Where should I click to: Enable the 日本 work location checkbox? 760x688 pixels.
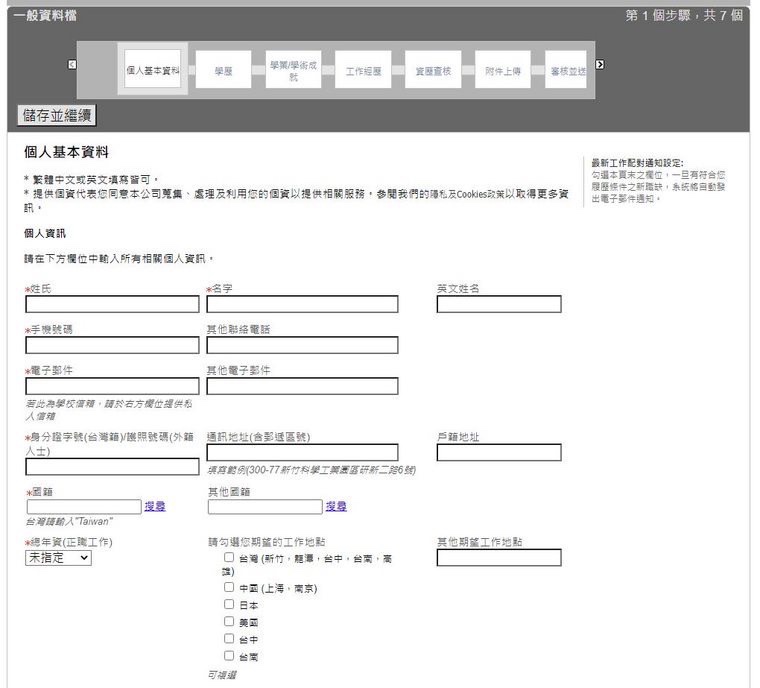[229, 605]
